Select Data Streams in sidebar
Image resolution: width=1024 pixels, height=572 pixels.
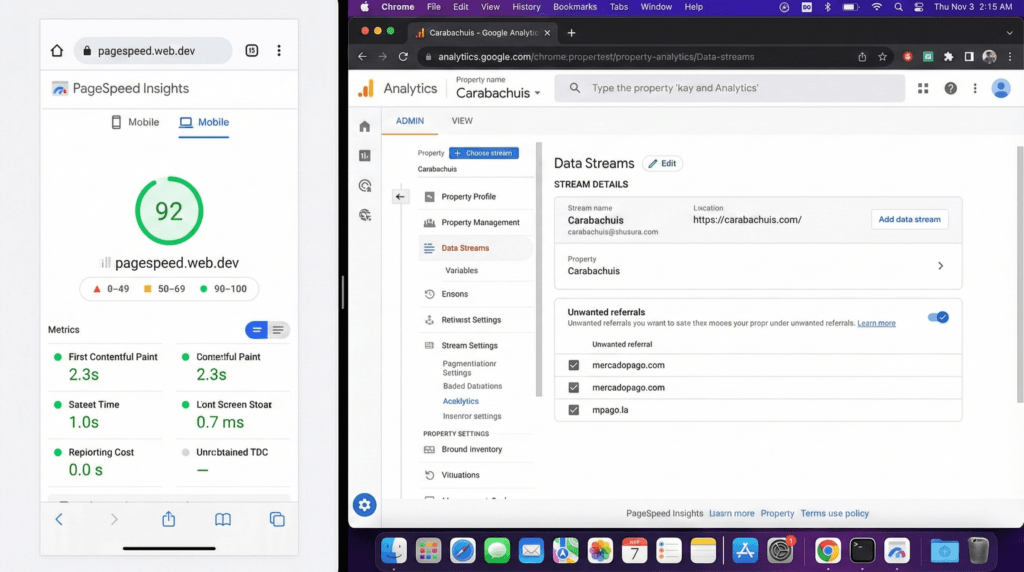click(475, 248)
